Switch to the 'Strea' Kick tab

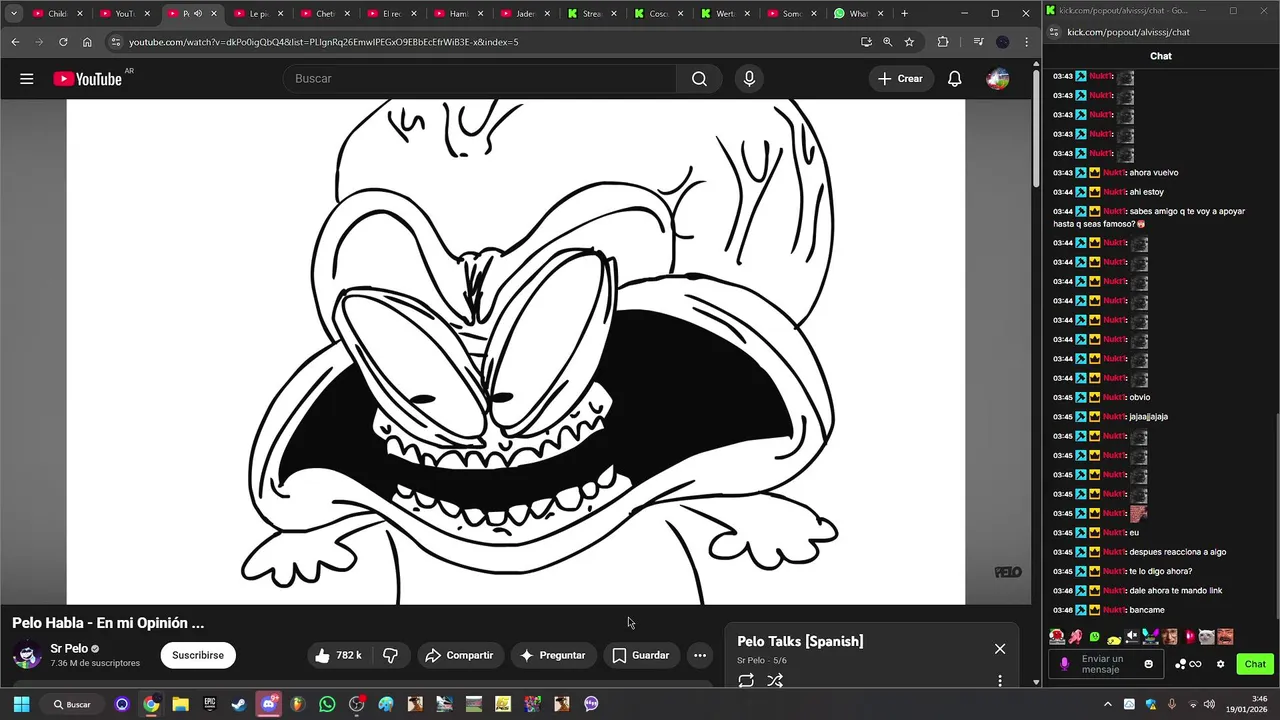pyautogui.click(x=593, y=14)
